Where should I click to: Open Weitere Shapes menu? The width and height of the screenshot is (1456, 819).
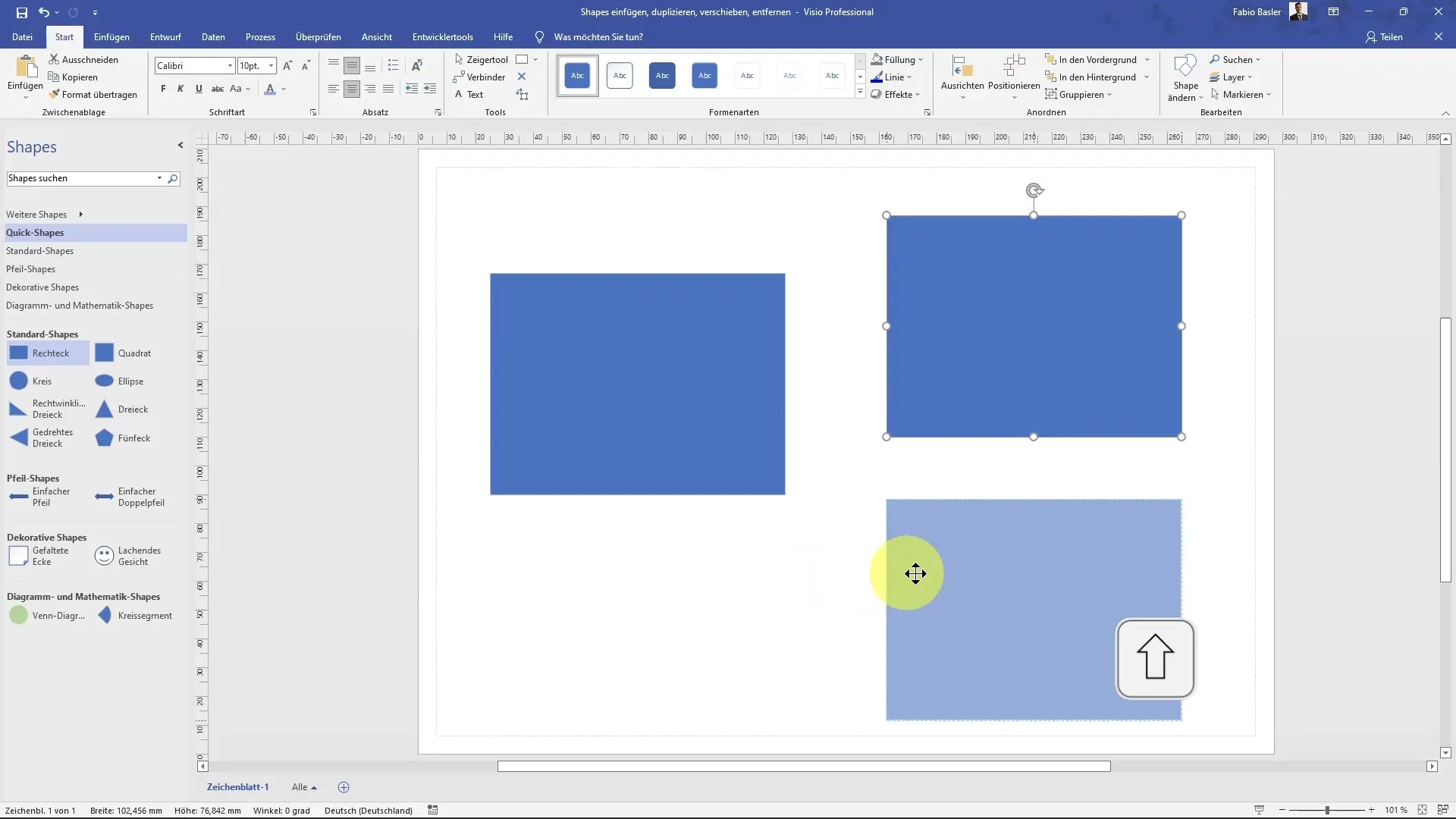pos(44,214)
